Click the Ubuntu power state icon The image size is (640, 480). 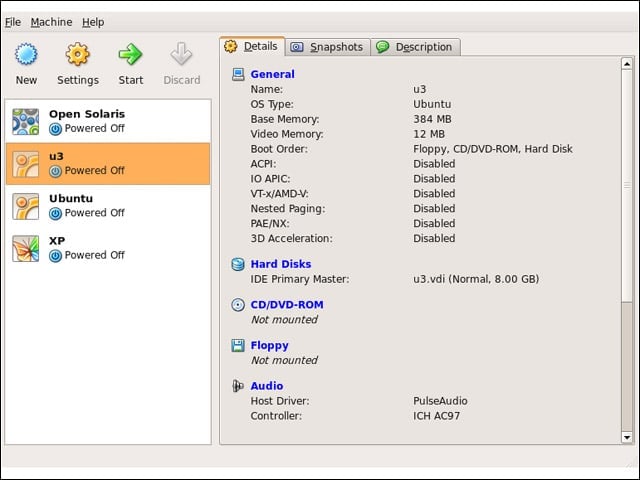tap(56, 213)
